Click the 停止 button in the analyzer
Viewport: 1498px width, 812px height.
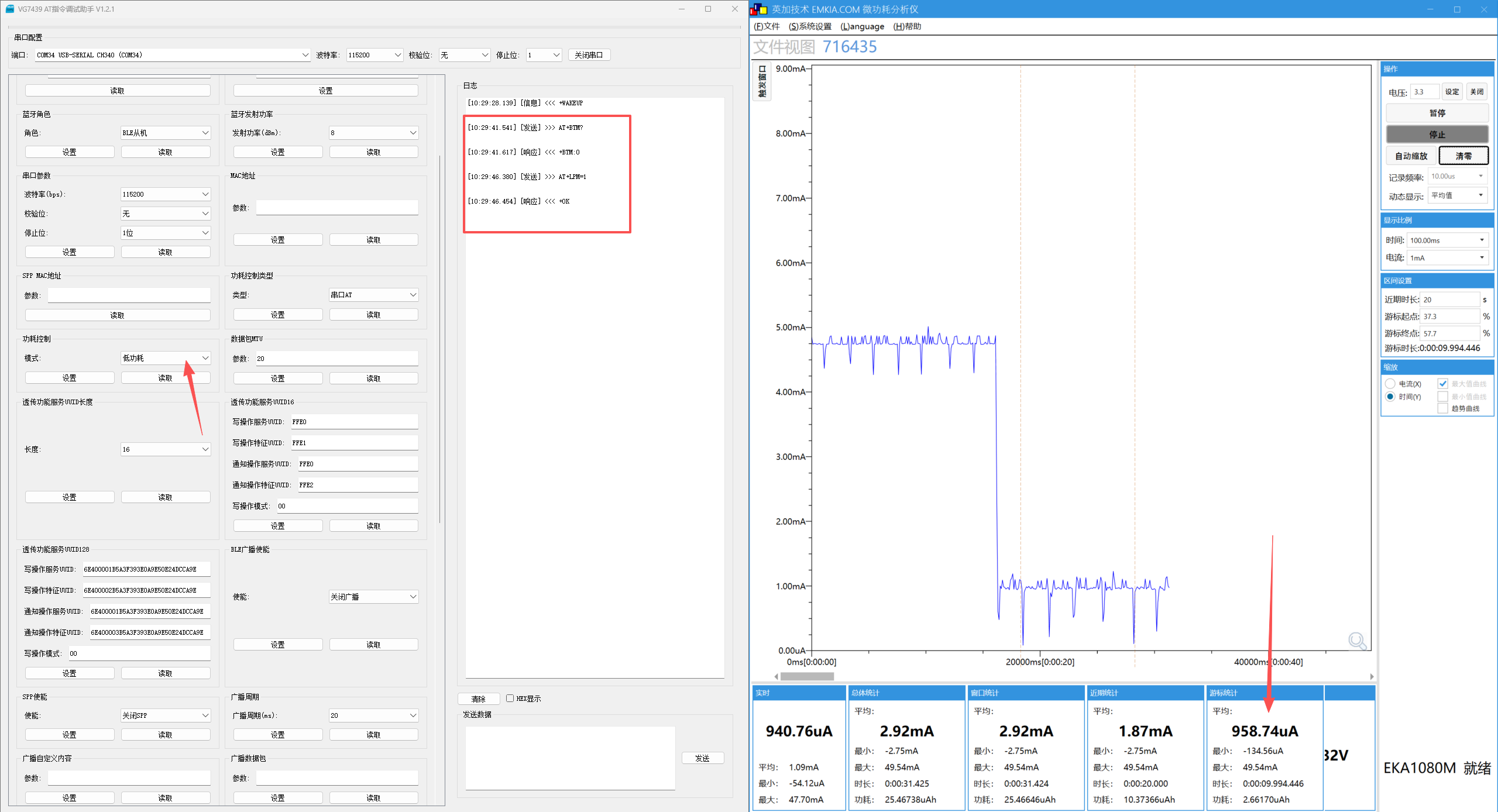(1437, 135)
